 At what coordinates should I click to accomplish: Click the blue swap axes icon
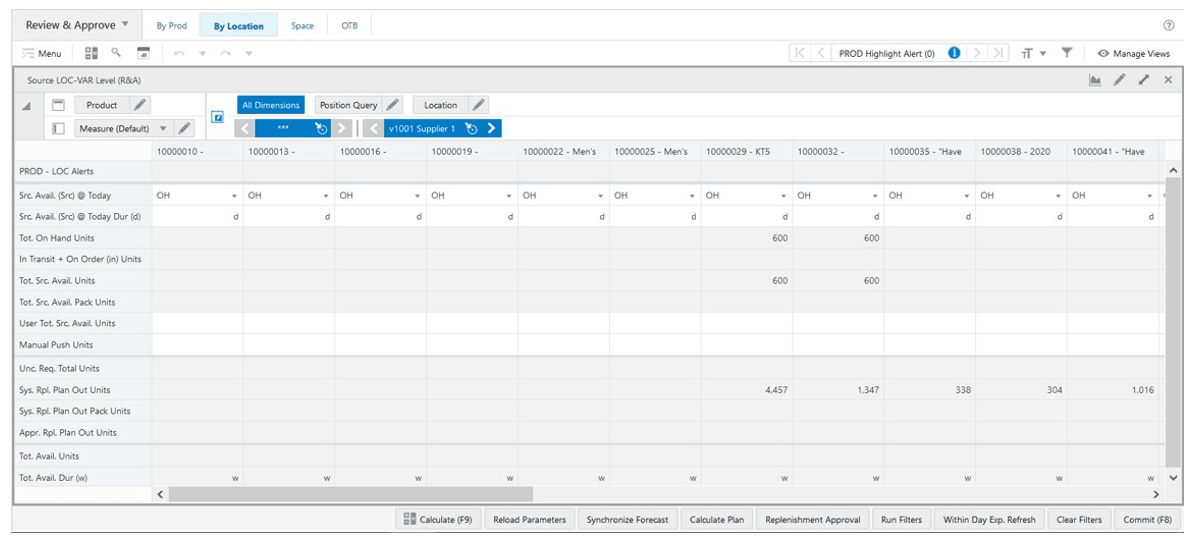pyautogui.click(x=219, y=117)
